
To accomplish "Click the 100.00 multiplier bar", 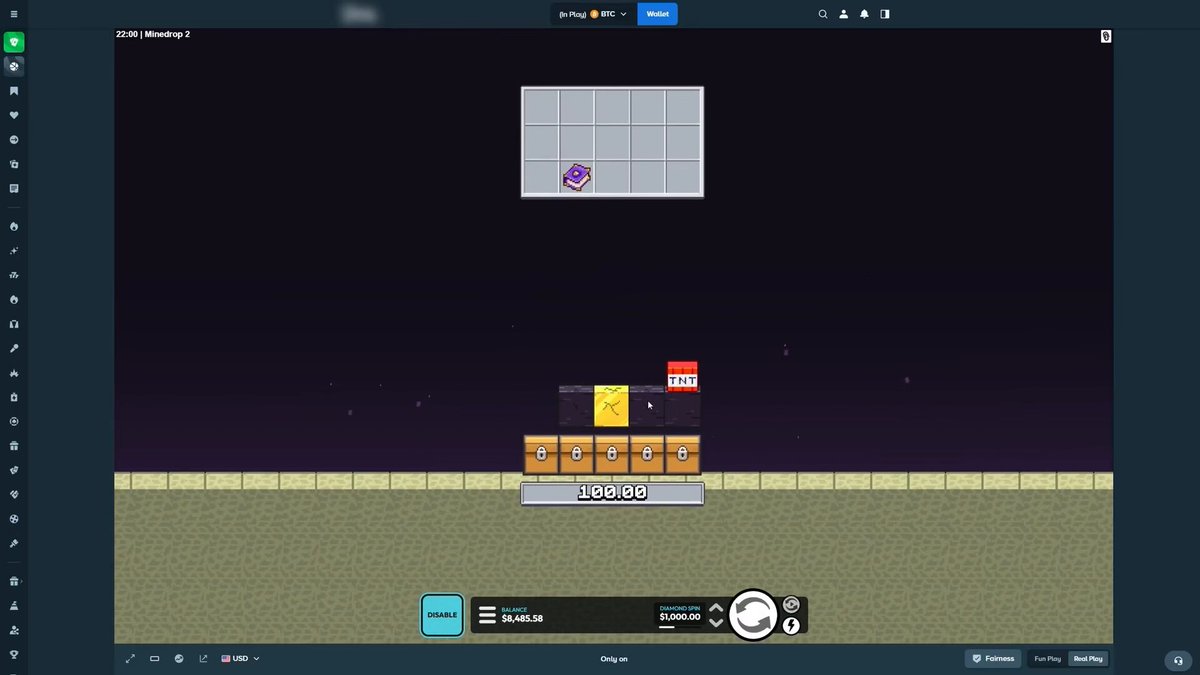I will click(612, 493).
